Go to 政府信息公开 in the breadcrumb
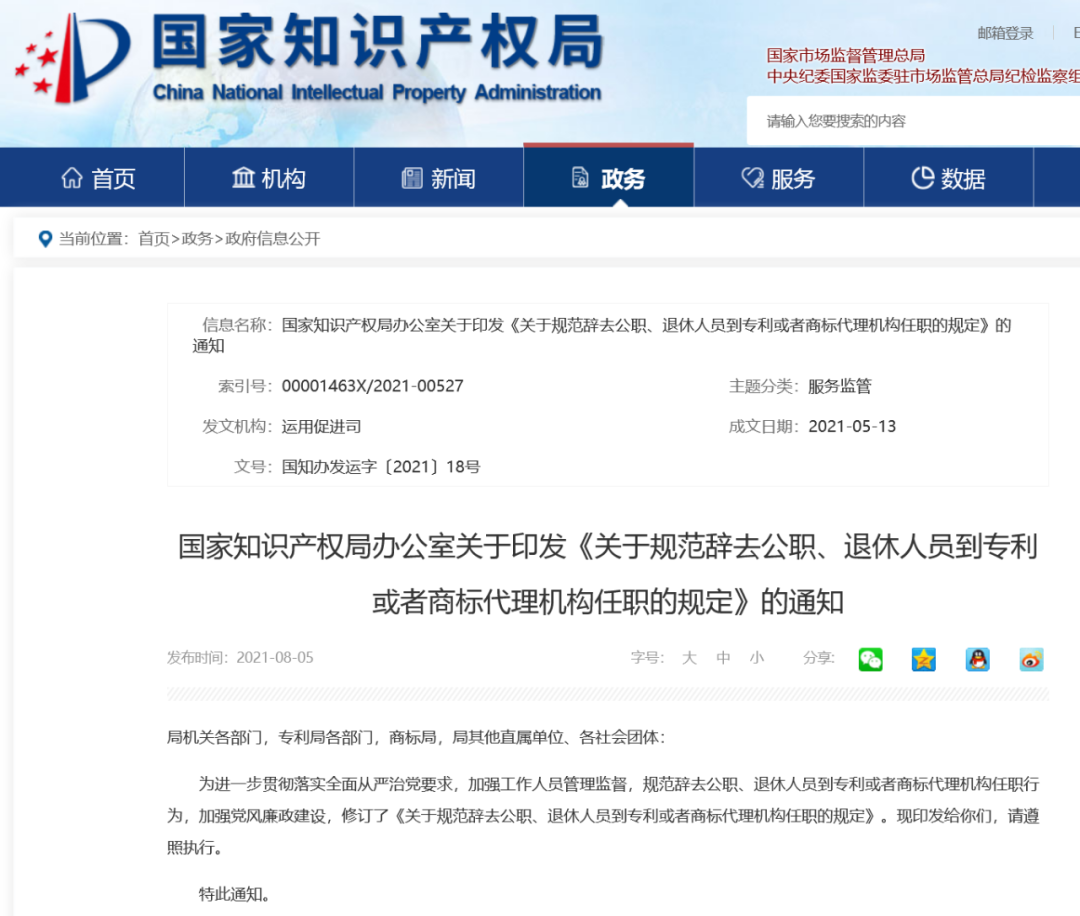Image resolution: width=1080 pixels, height=916 pixels. 273,239
